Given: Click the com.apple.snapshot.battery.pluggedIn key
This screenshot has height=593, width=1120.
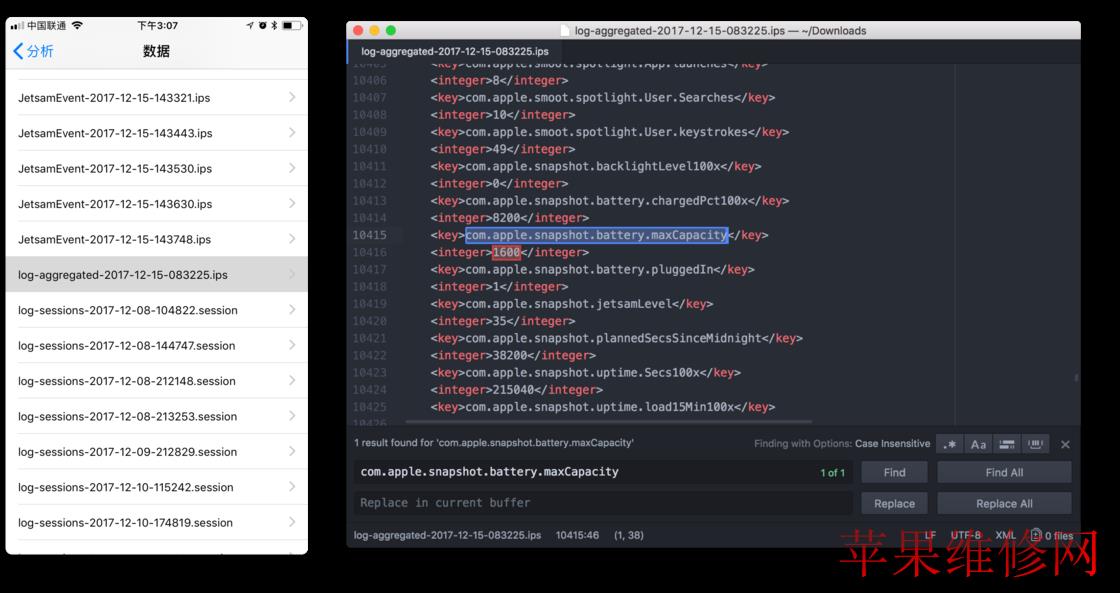Looking at the screenshot, I should [589, 269].
